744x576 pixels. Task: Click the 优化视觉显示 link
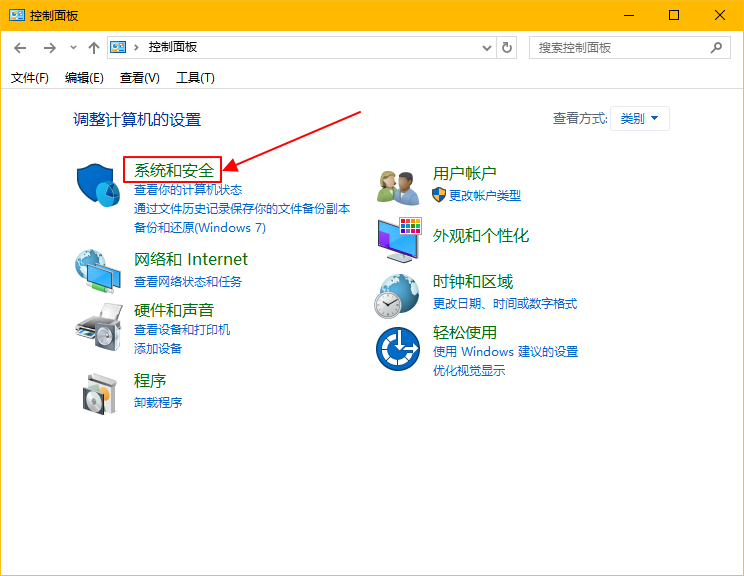[469, 371]
